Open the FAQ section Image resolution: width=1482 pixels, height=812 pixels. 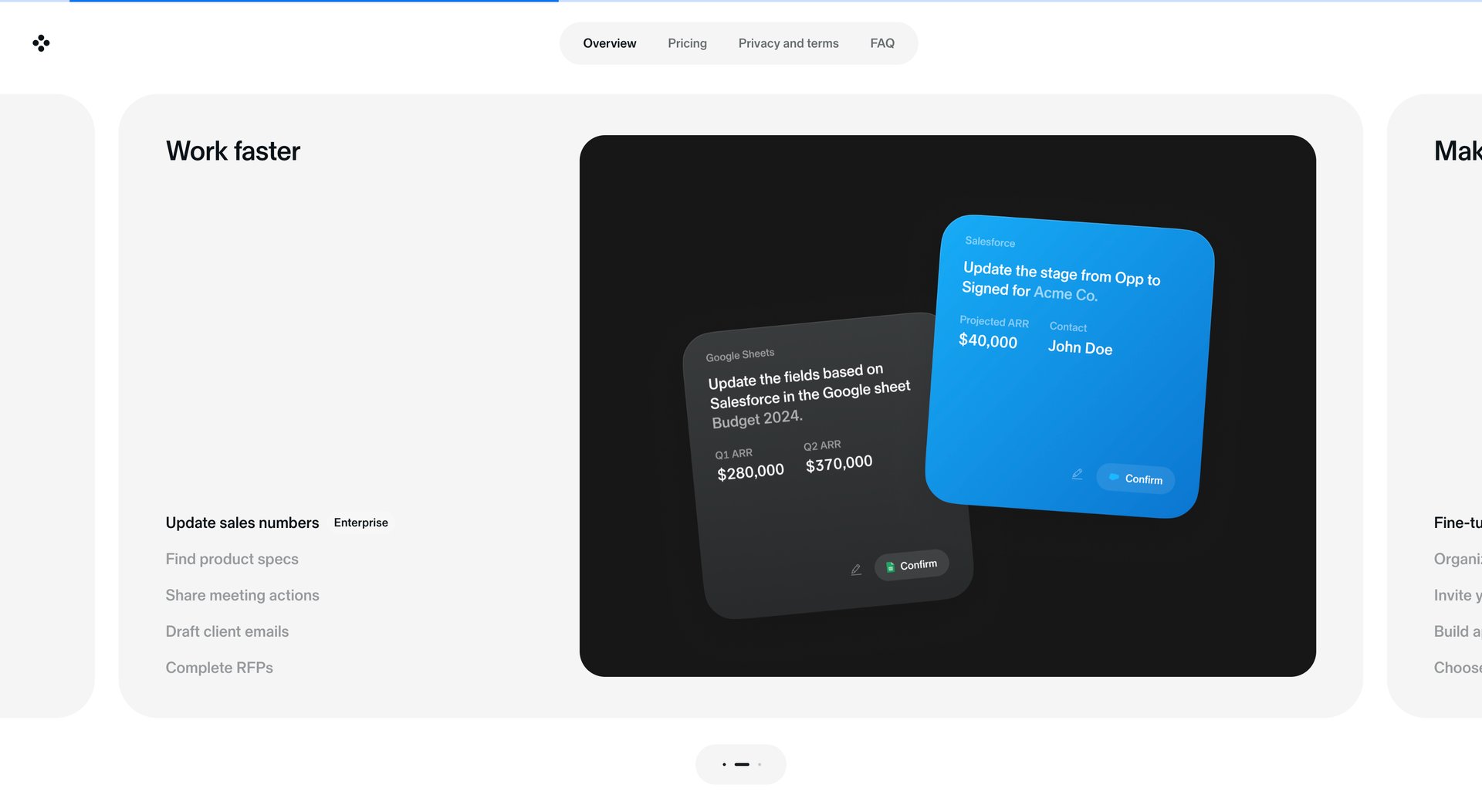[883, 43]
